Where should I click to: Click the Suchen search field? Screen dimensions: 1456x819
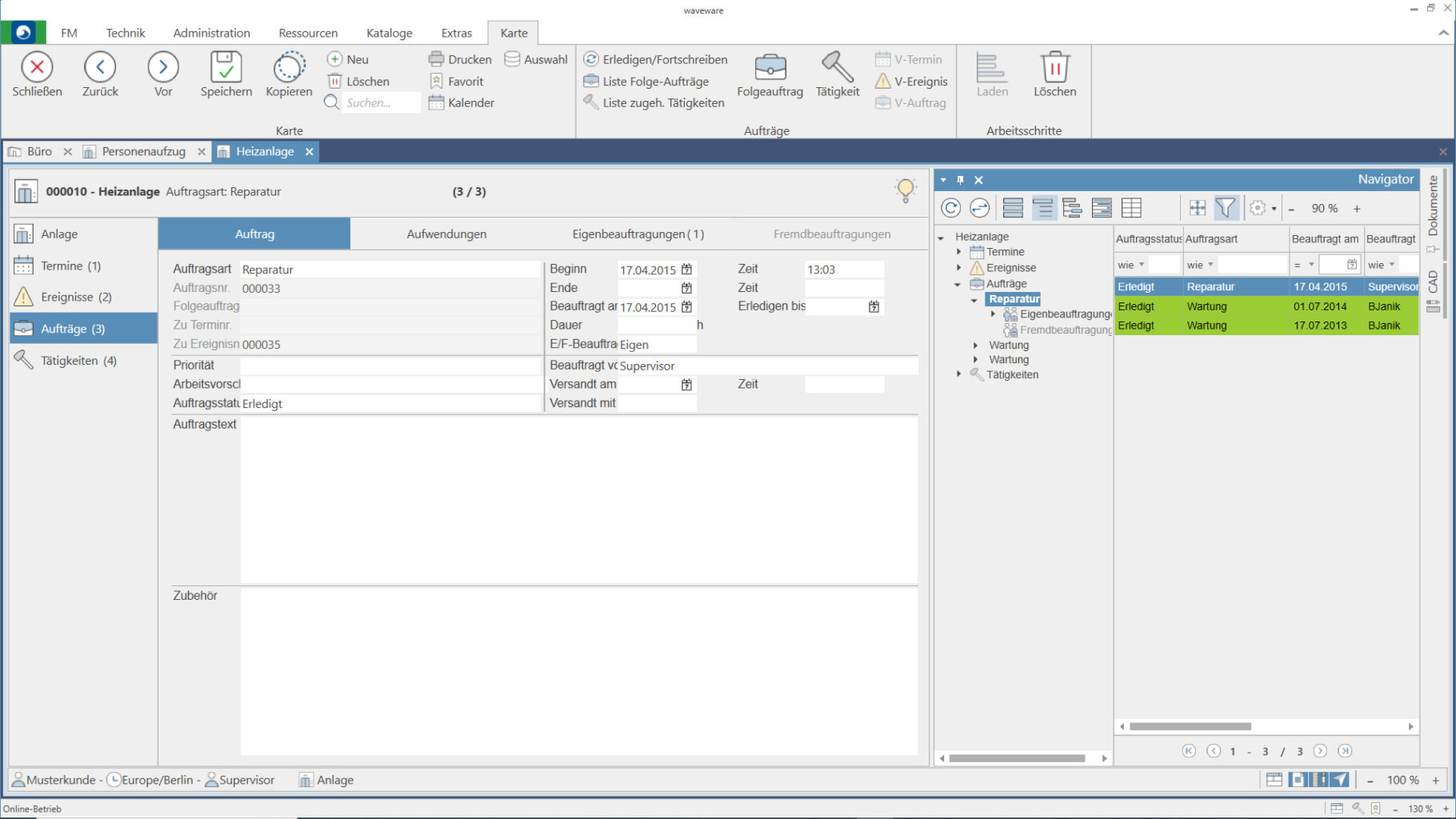tap(380, 102)
